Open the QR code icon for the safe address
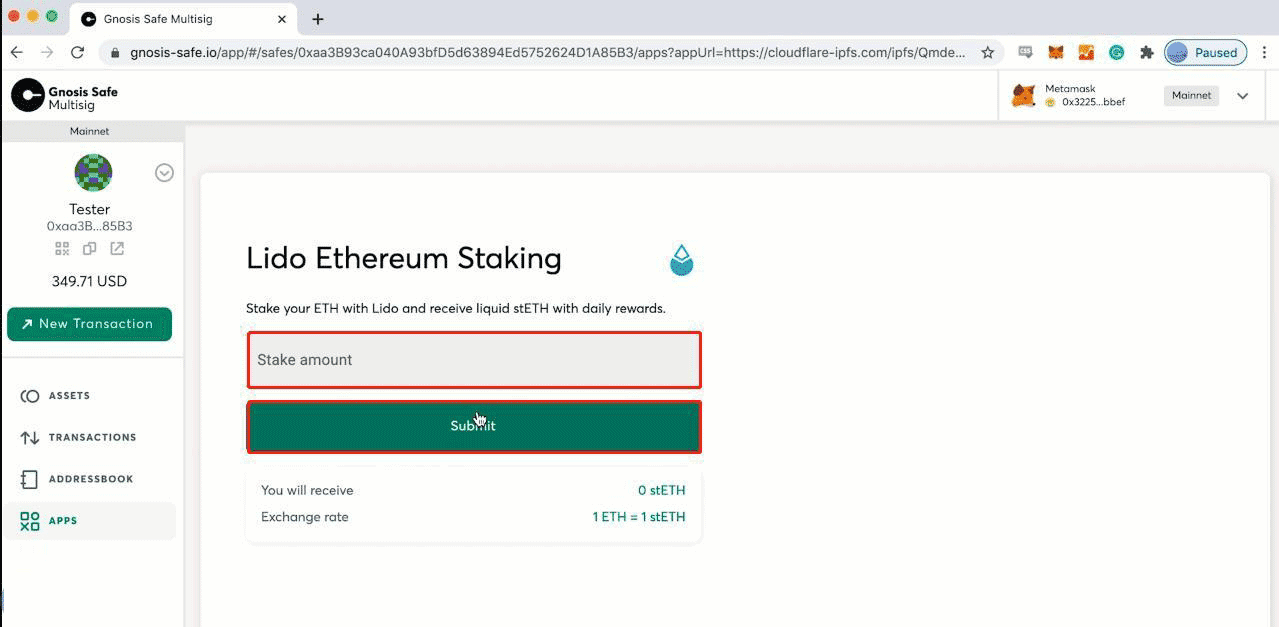Viewport: 1279px width, 627px height. (x=62, y=248)
